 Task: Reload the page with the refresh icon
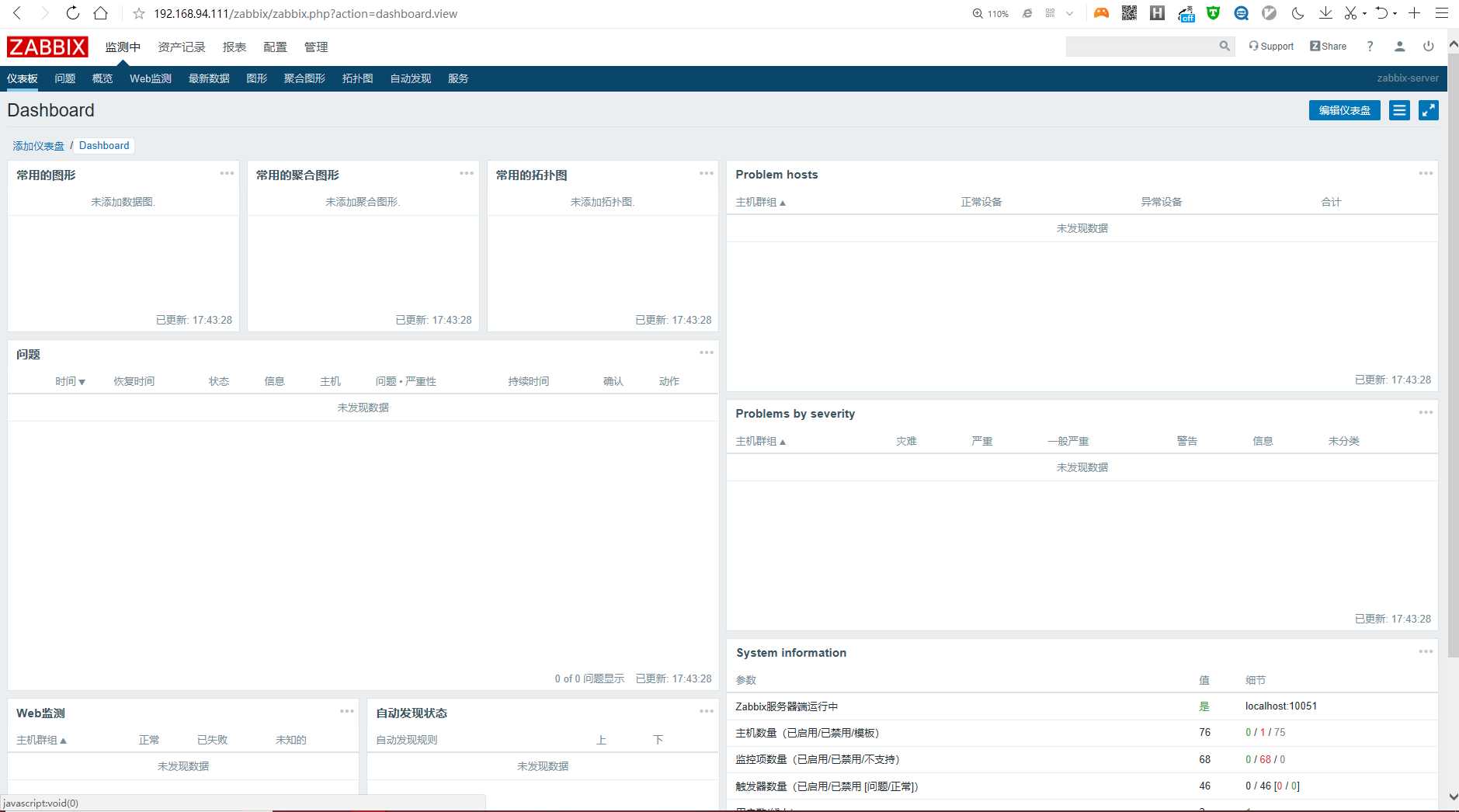pyautogui.click(x=72, y=13)
